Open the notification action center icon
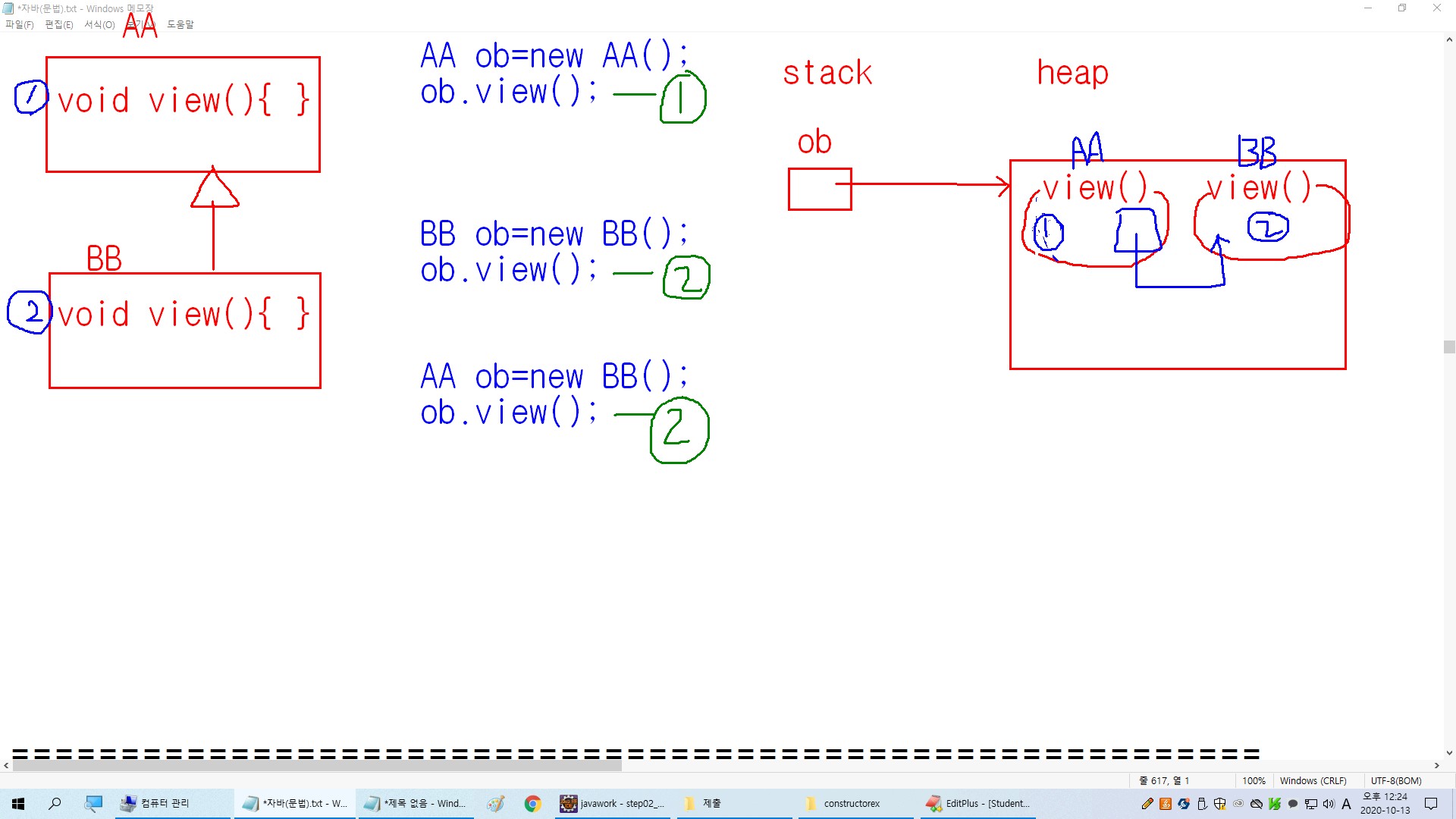Viewport: 1456px width, 819px height. click(x=1431, y=804)
